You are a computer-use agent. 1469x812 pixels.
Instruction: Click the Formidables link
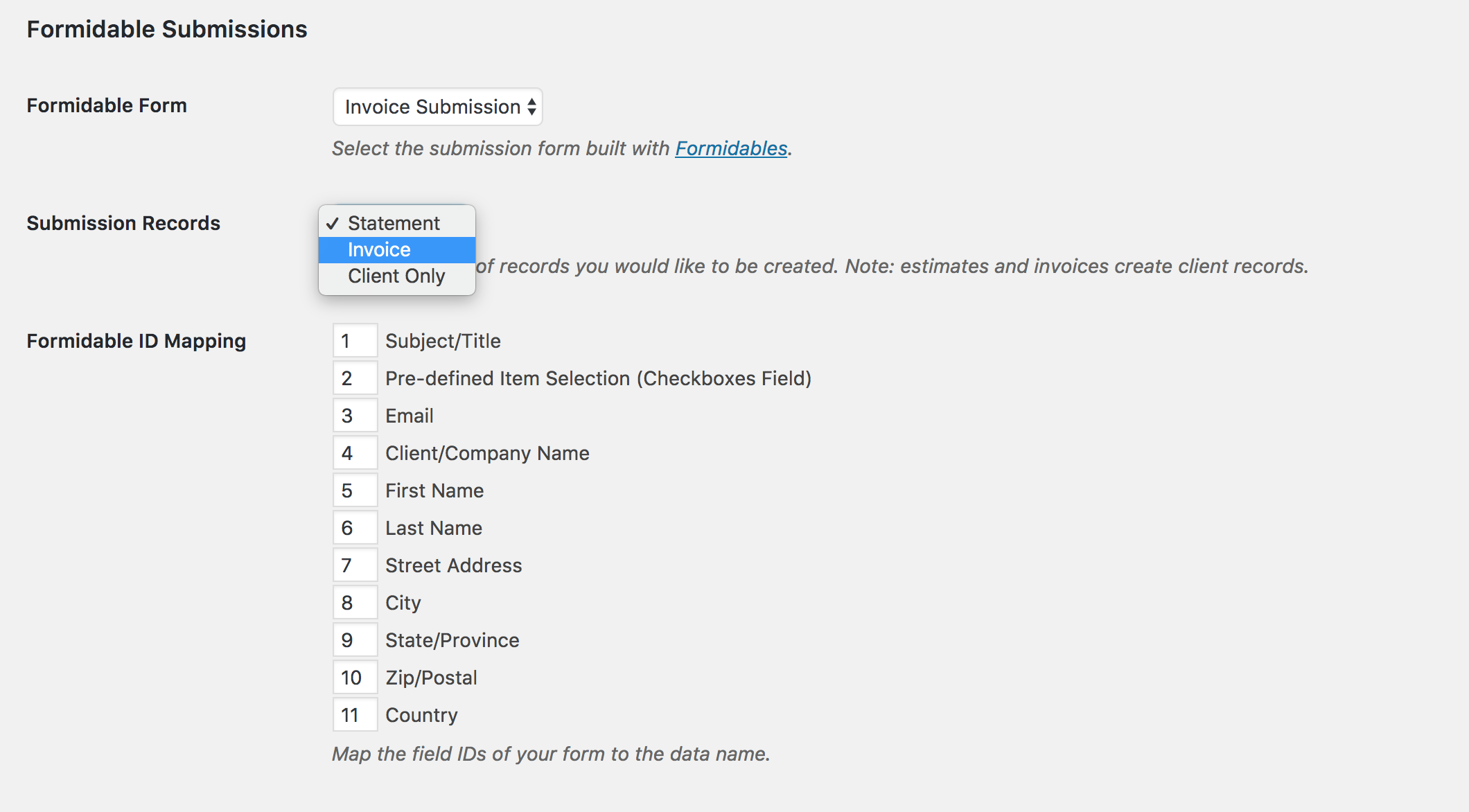click(x=731, y=148)
